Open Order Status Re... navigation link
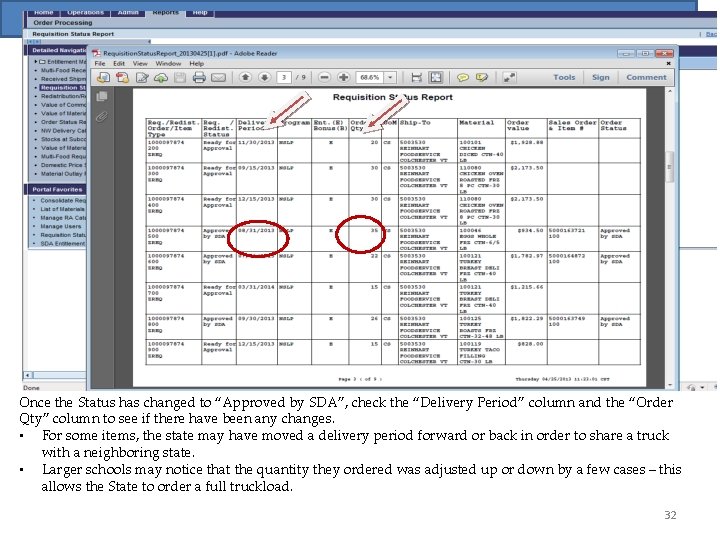 (63, 122)
